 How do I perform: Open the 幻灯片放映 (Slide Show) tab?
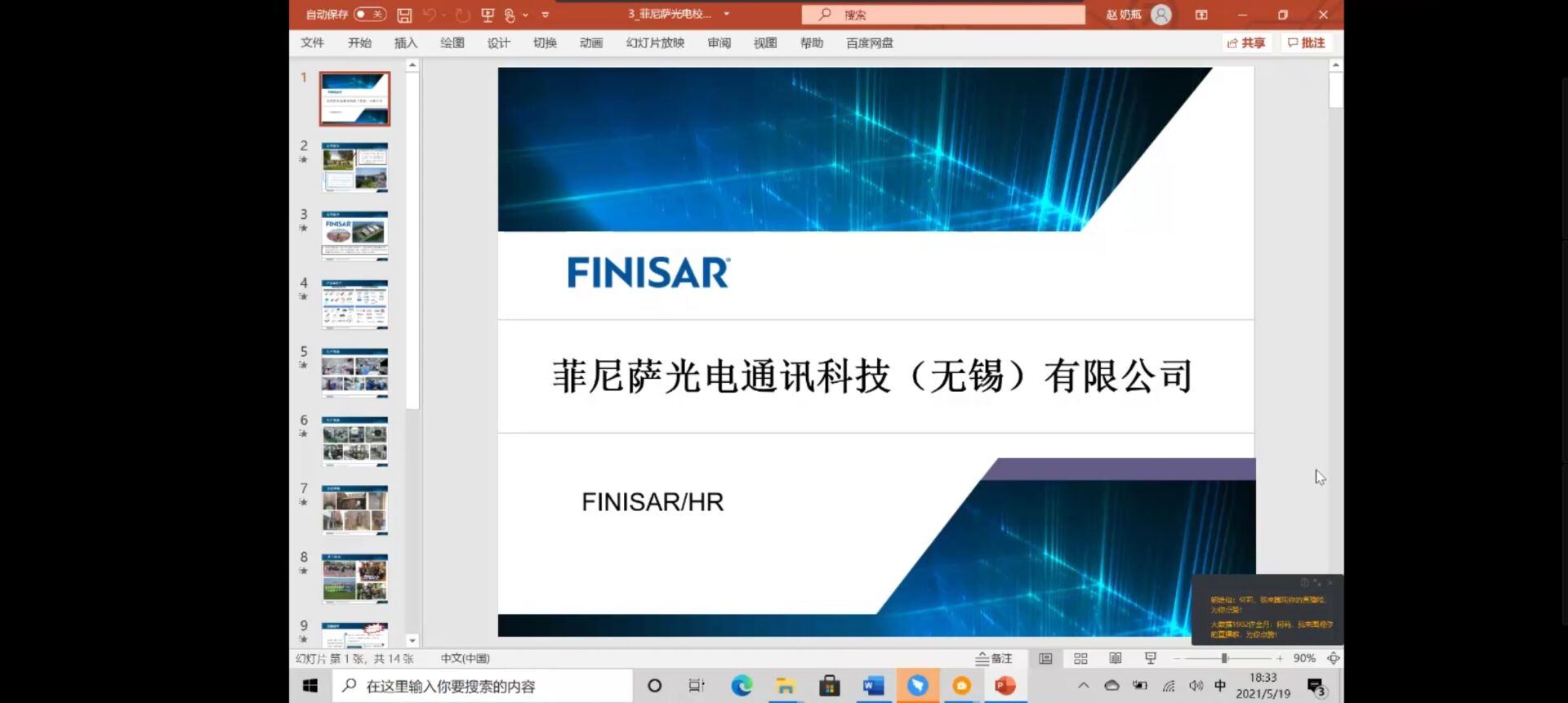tap(655, 43)
